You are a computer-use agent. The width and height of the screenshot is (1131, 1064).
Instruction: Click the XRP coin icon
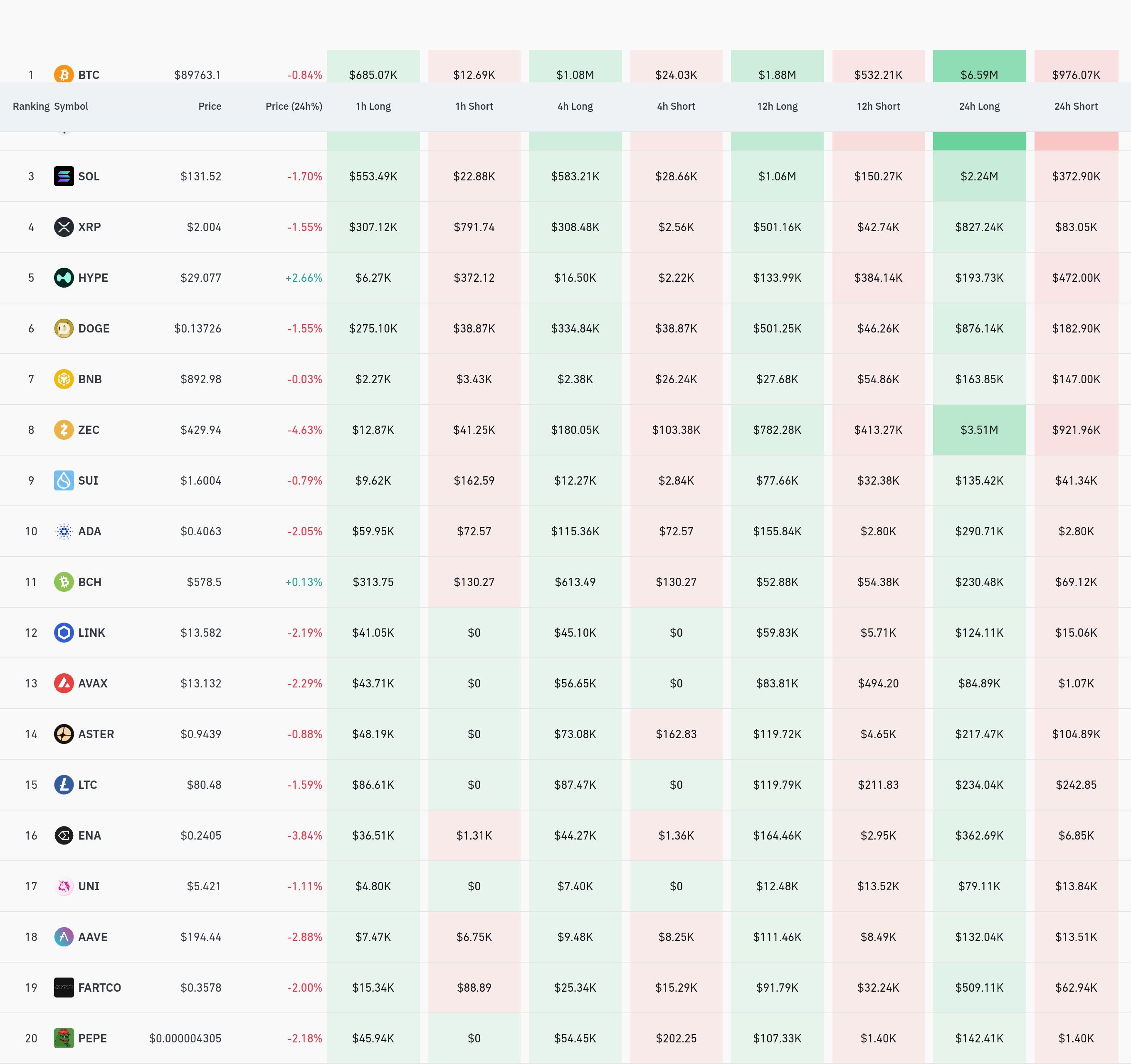tap(64, 227)
